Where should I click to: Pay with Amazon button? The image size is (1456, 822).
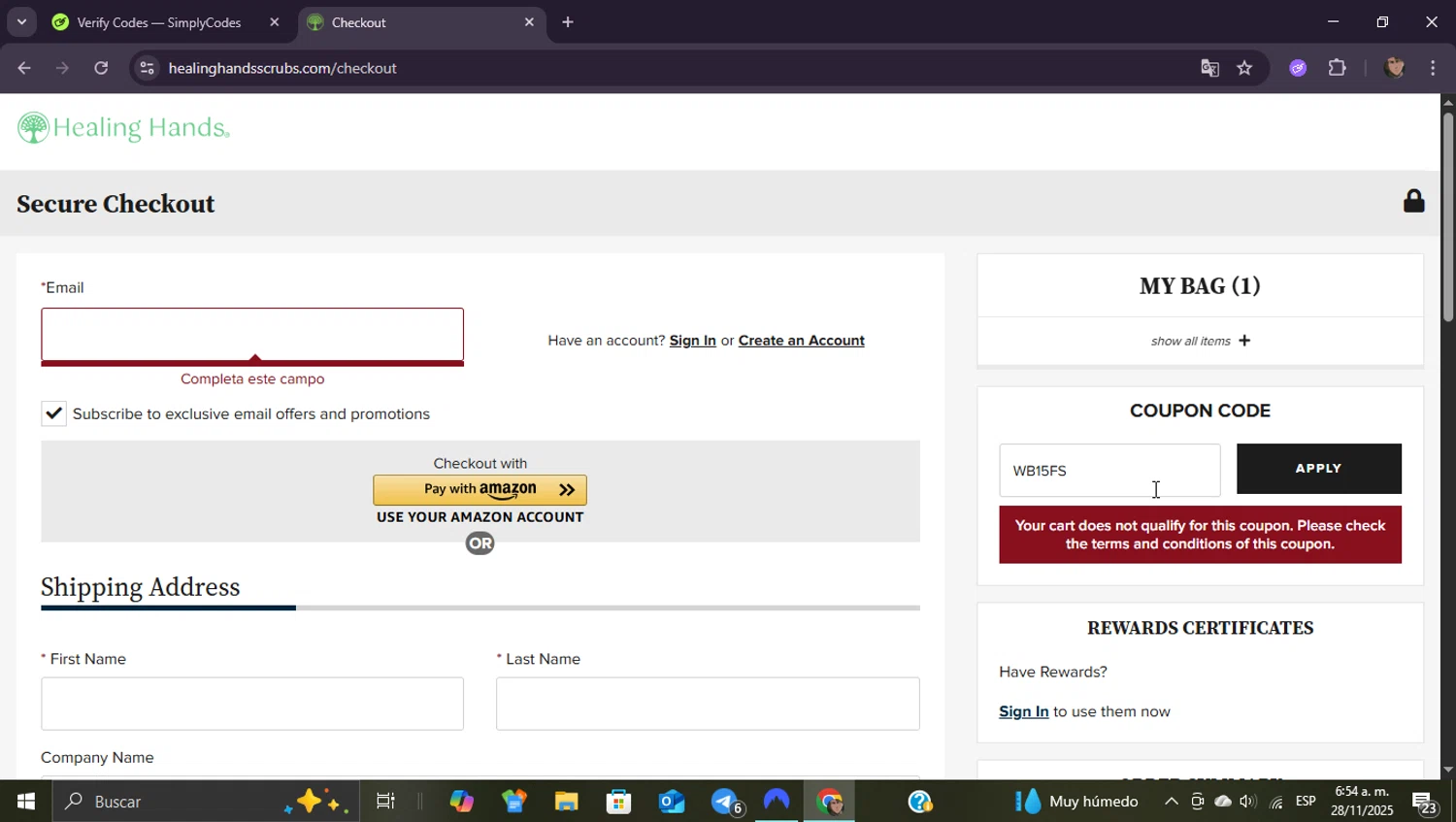point(480,489)
